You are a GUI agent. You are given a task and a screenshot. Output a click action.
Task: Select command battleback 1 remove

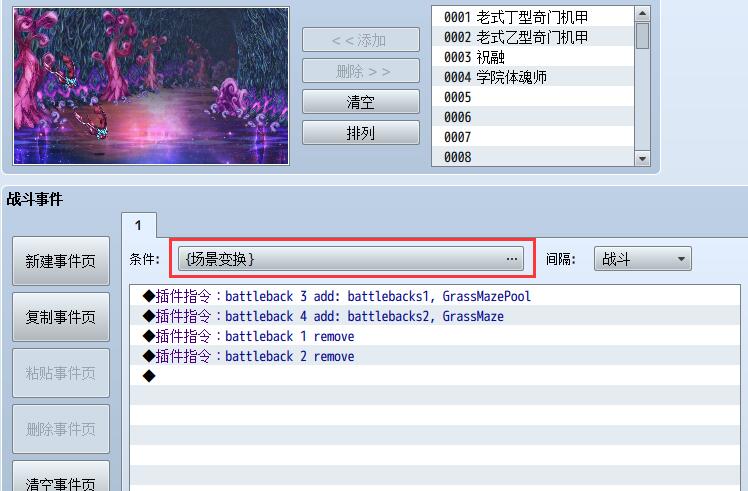(x=435, y=336)
